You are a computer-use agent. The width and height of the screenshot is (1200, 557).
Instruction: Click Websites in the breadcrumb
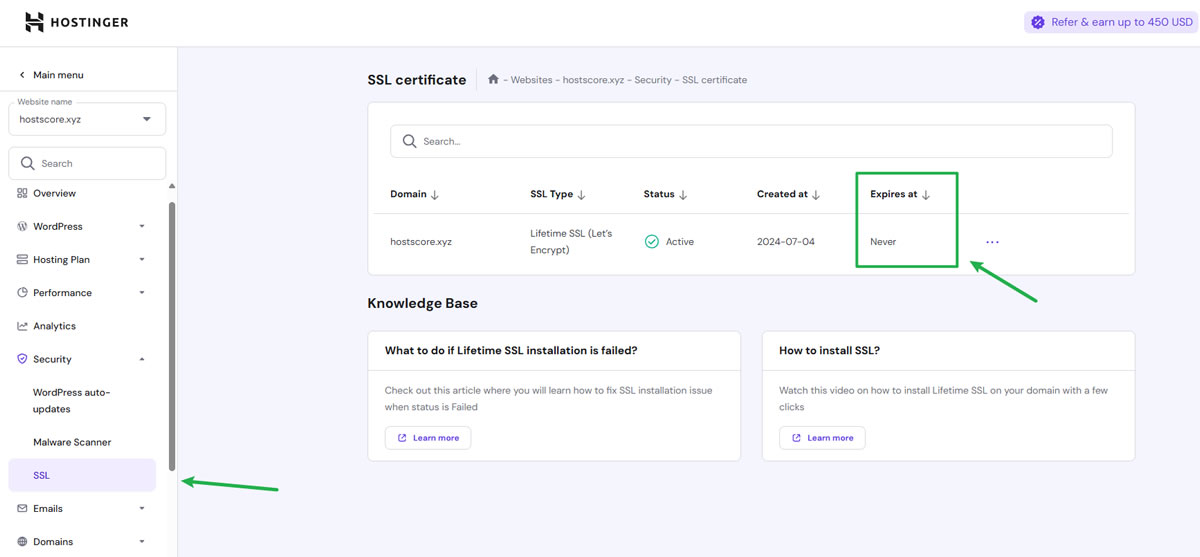pyautogui.click(x=531, y=80)
